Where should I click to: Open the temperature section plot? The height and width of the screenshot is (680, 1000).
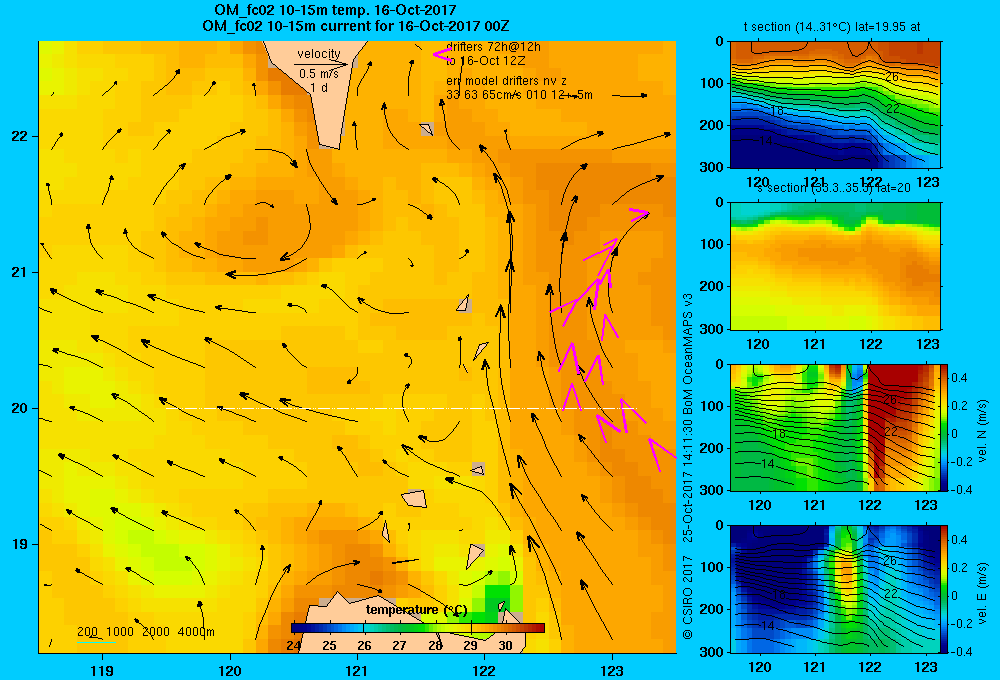(x=835, y=105)
